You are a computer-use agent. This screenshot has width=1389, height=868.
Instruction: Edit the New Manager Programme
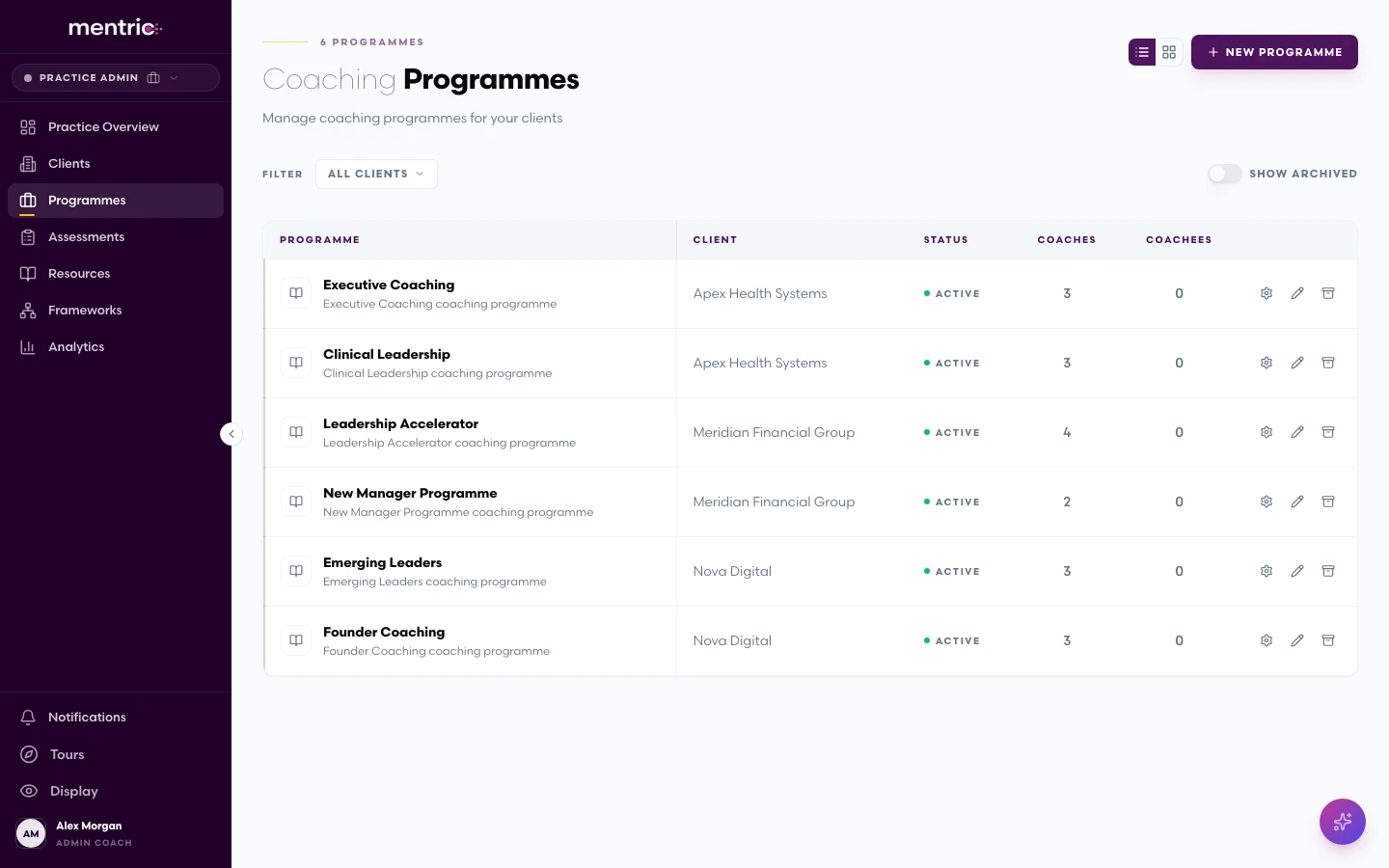pos(1297,502)
